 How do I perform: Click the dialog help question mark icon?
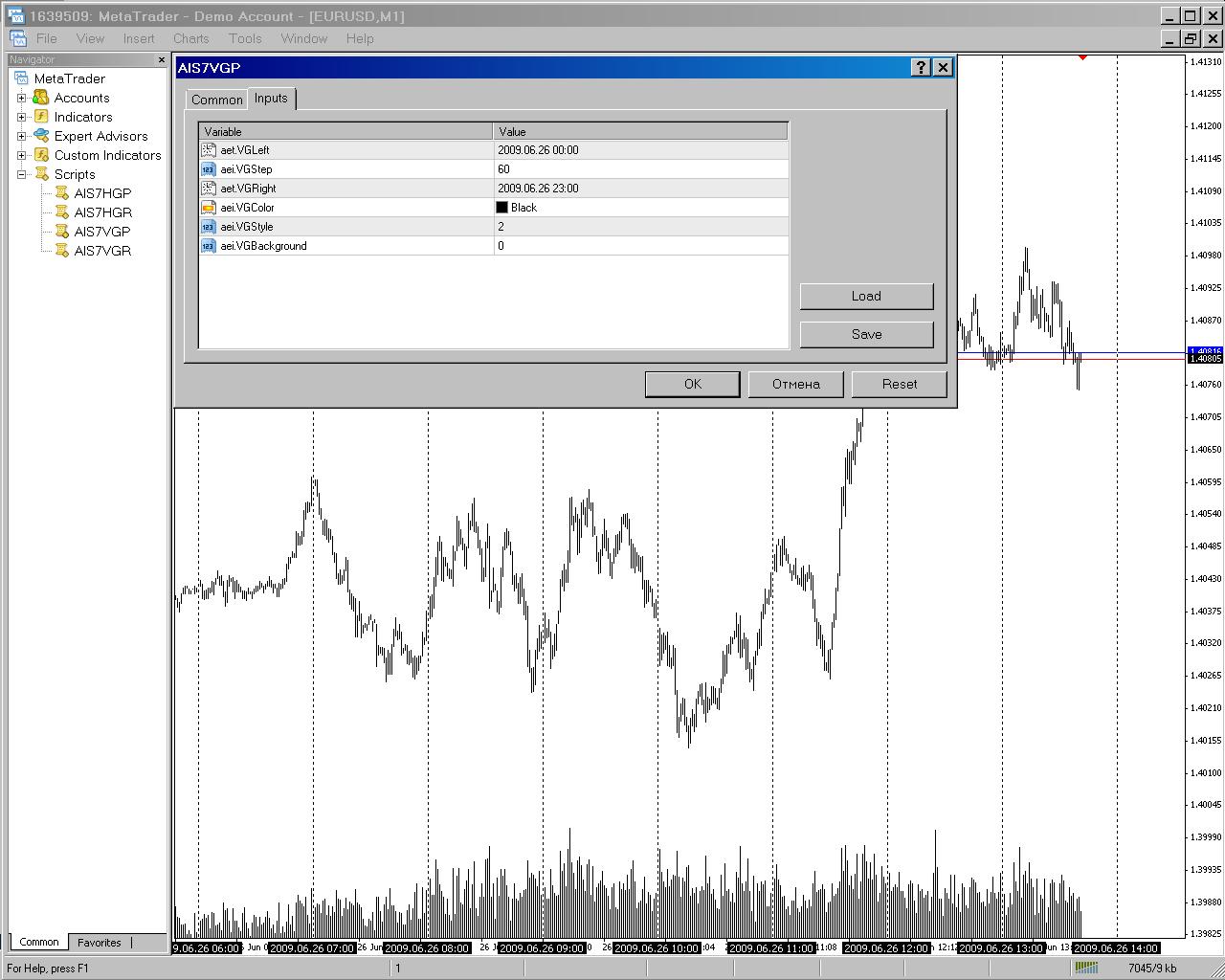click(x=921, y=67)
